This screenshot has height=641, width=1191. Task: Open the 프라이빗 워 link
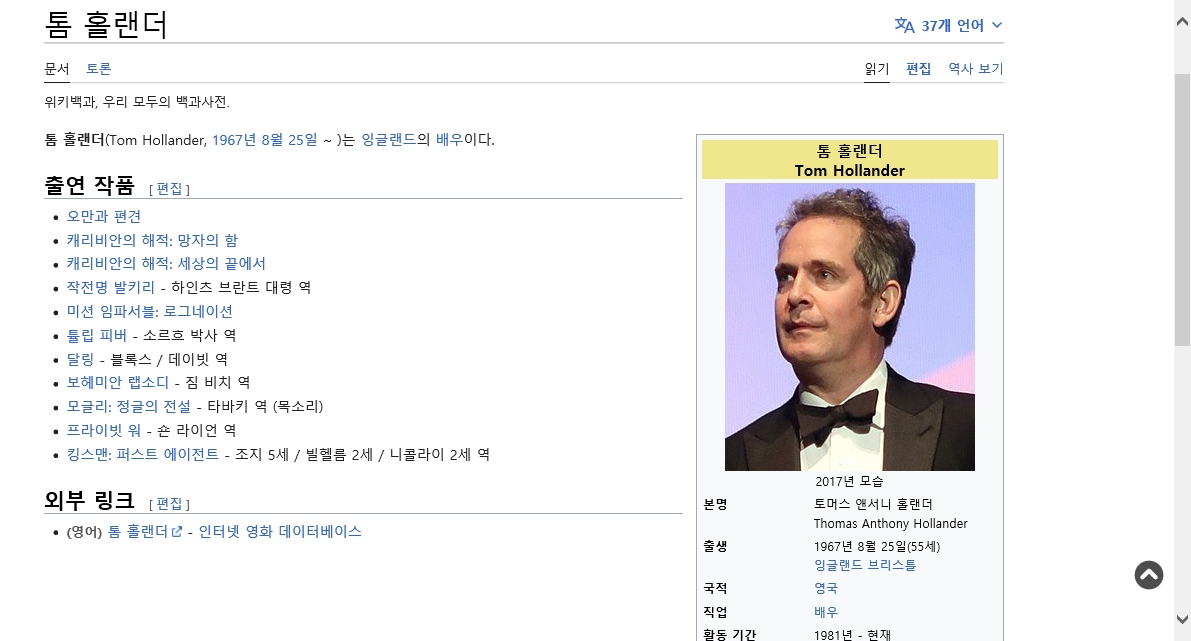pyautogui.click(x=103, y=431)
